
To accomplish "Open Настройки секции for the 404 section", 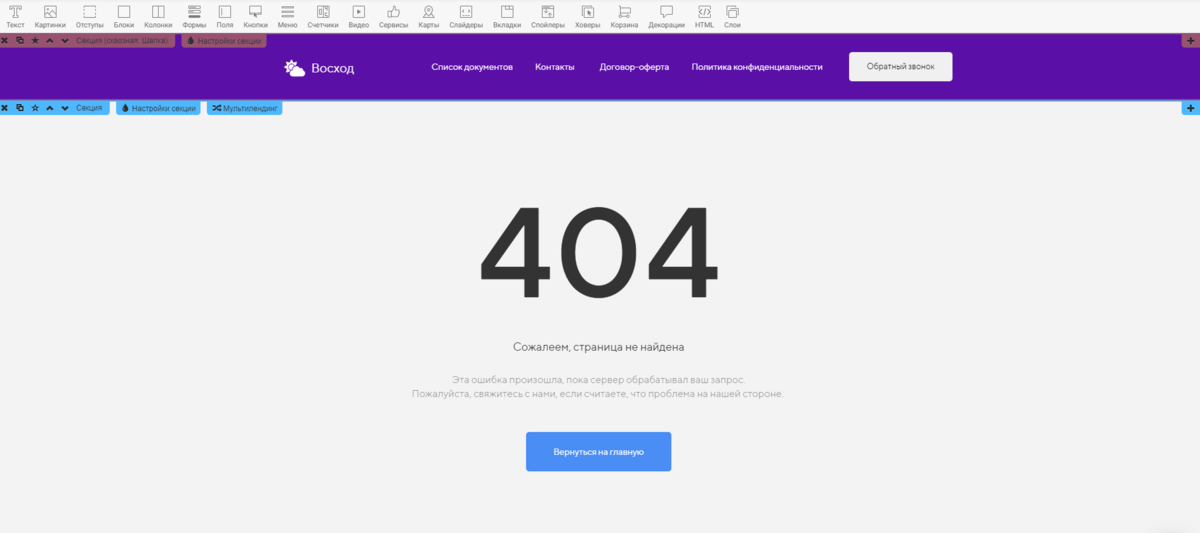I will point(158,108).
